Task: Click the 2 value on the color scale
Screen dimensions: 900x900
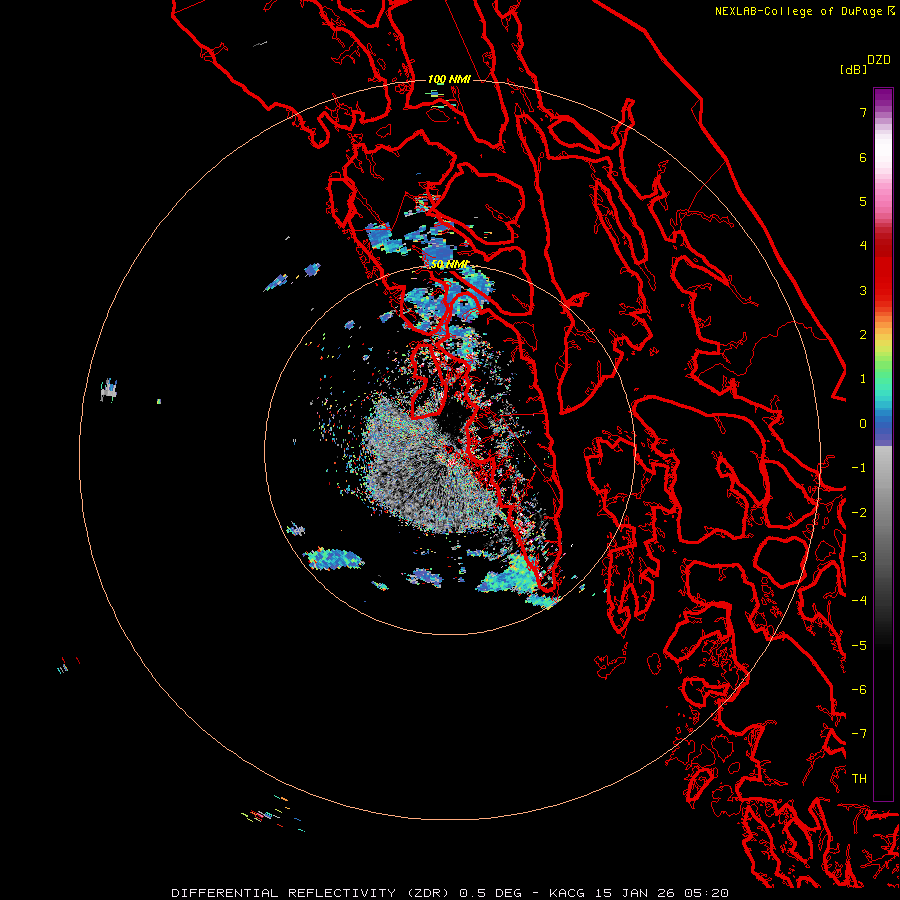Action: tap(863, 335)
